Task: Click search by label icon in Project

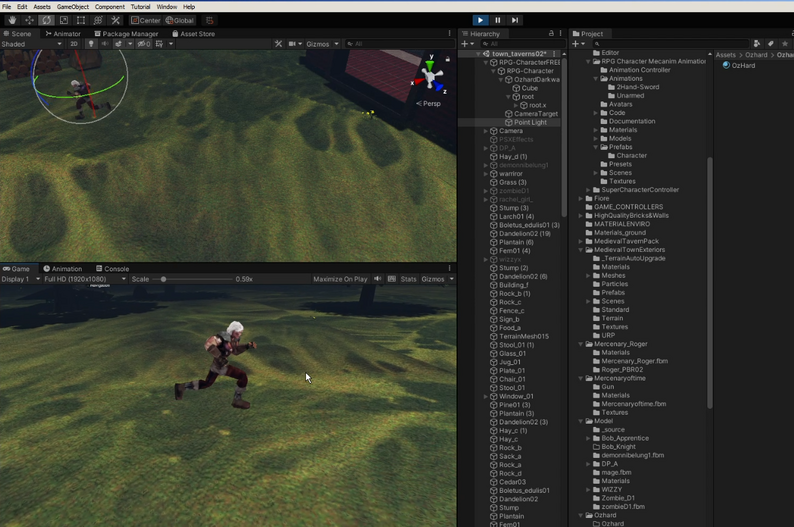Action: (x=771, y=44)
